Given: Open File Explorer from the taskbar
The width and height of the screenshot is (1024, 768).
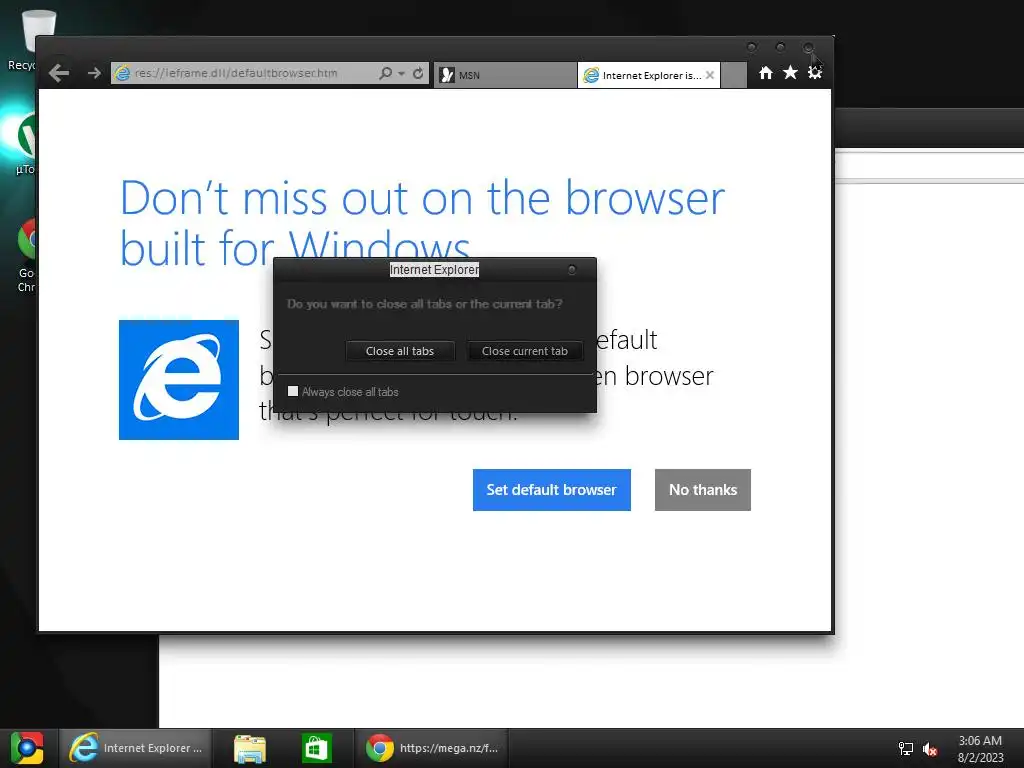Looking at the screenshot, I should pyautogui.click(x=250, y=748).
